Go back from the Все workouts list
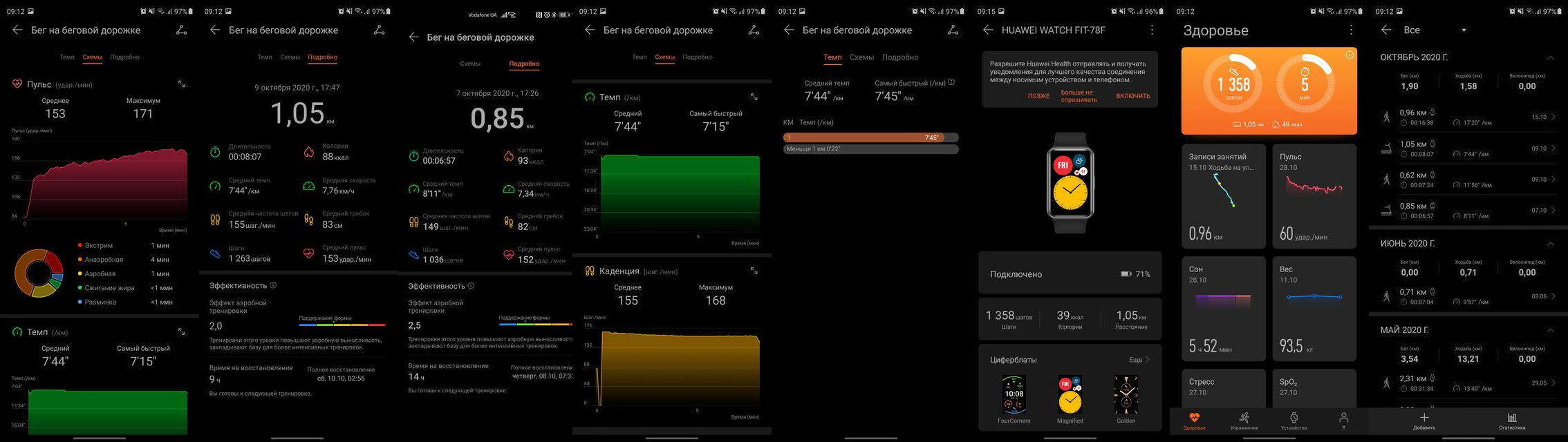1568x442 pixels. 1386,30
